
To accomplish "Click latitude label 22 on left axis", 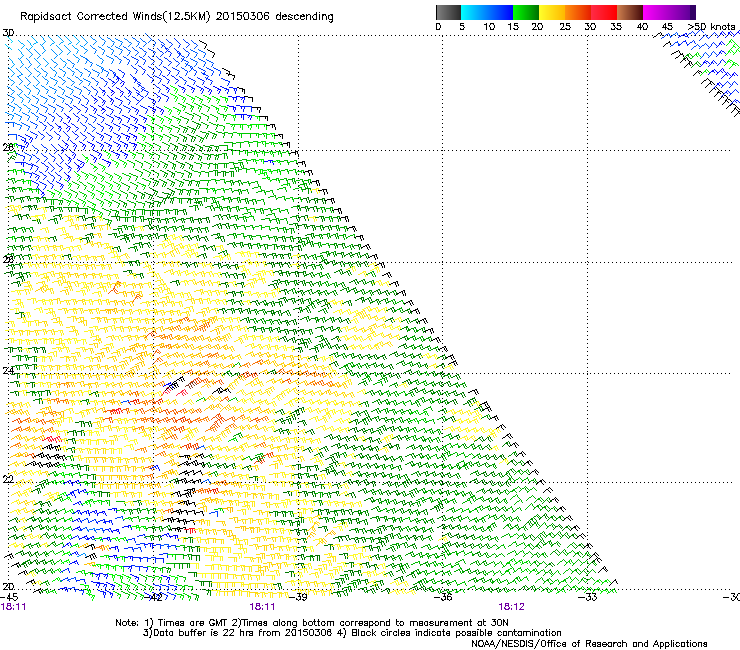I will tap(8, 479).
